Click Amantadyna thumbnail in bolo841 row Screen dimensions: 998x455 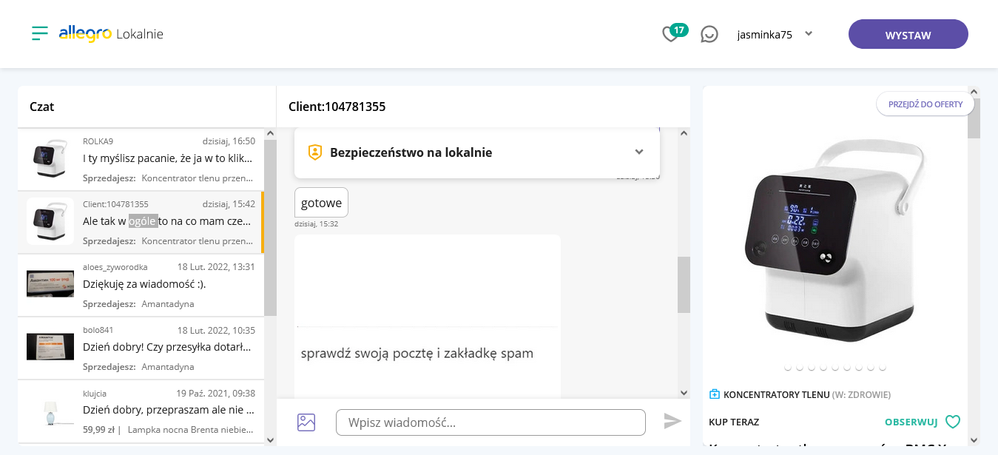click(x=50, y=346)
